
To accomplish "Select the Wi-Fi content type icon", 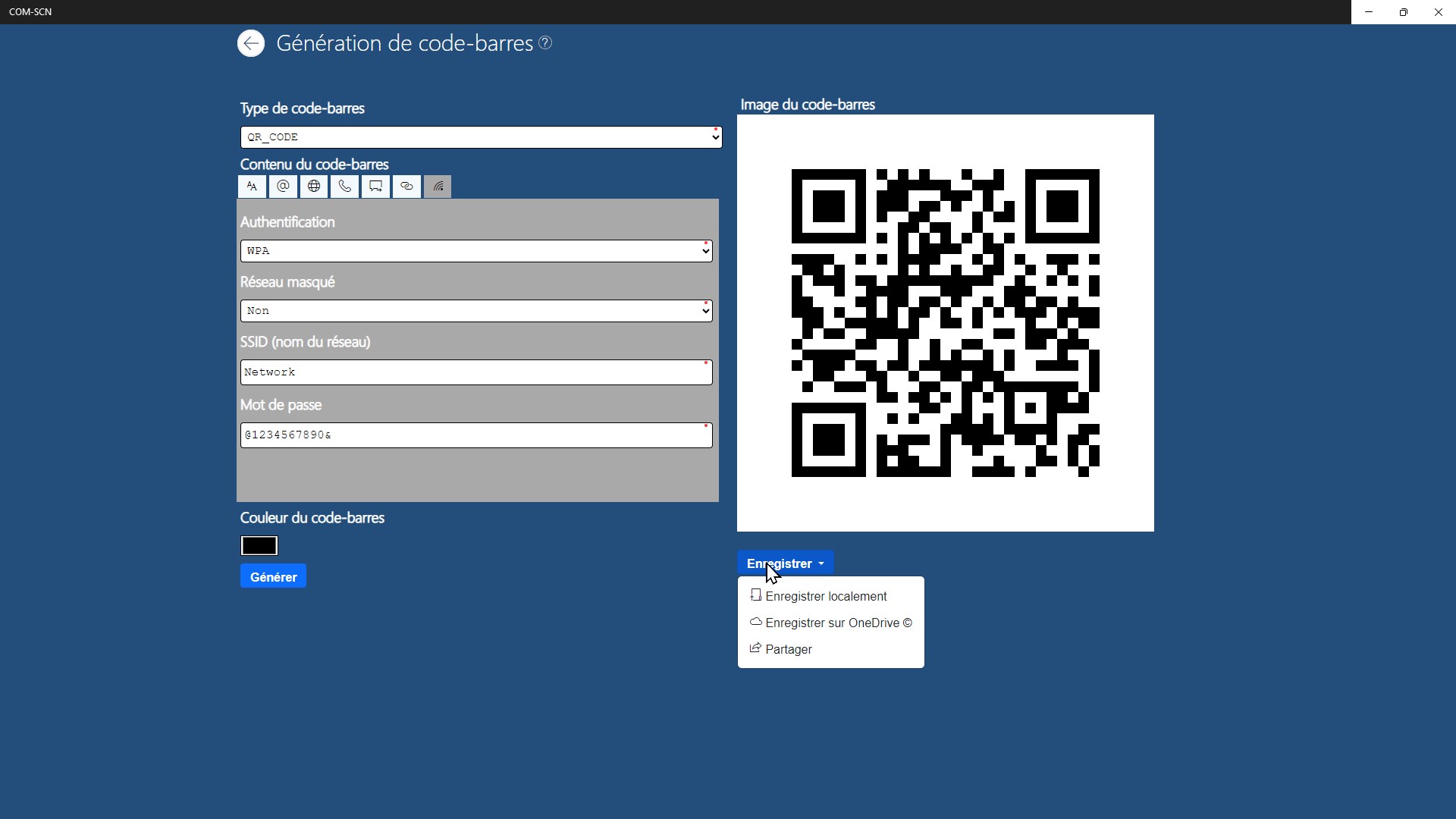I will [x=438, y=187].
